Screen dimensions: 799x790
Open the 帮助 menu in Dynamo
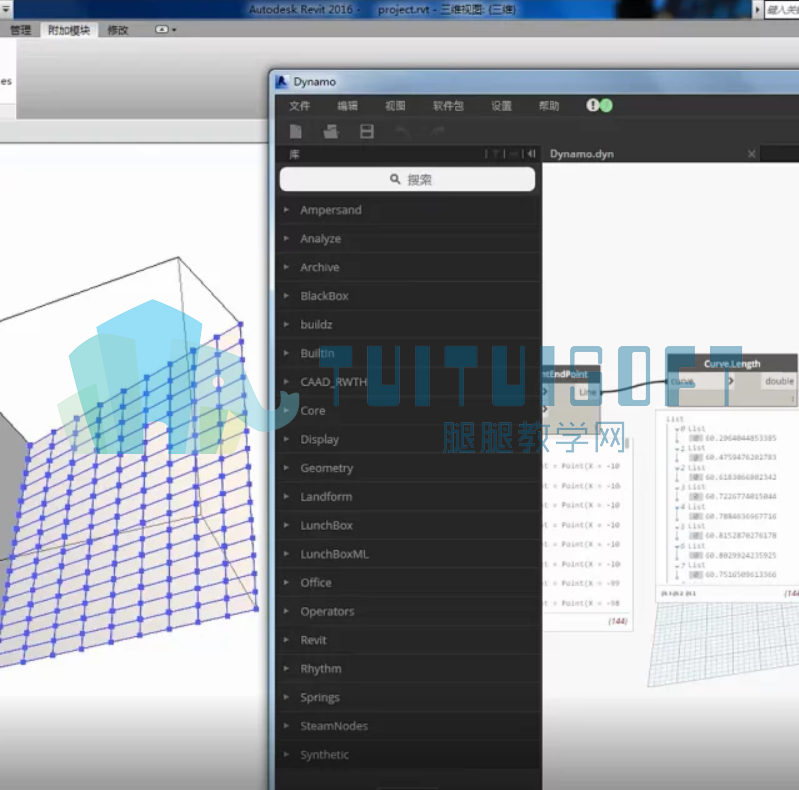point(549,106)
